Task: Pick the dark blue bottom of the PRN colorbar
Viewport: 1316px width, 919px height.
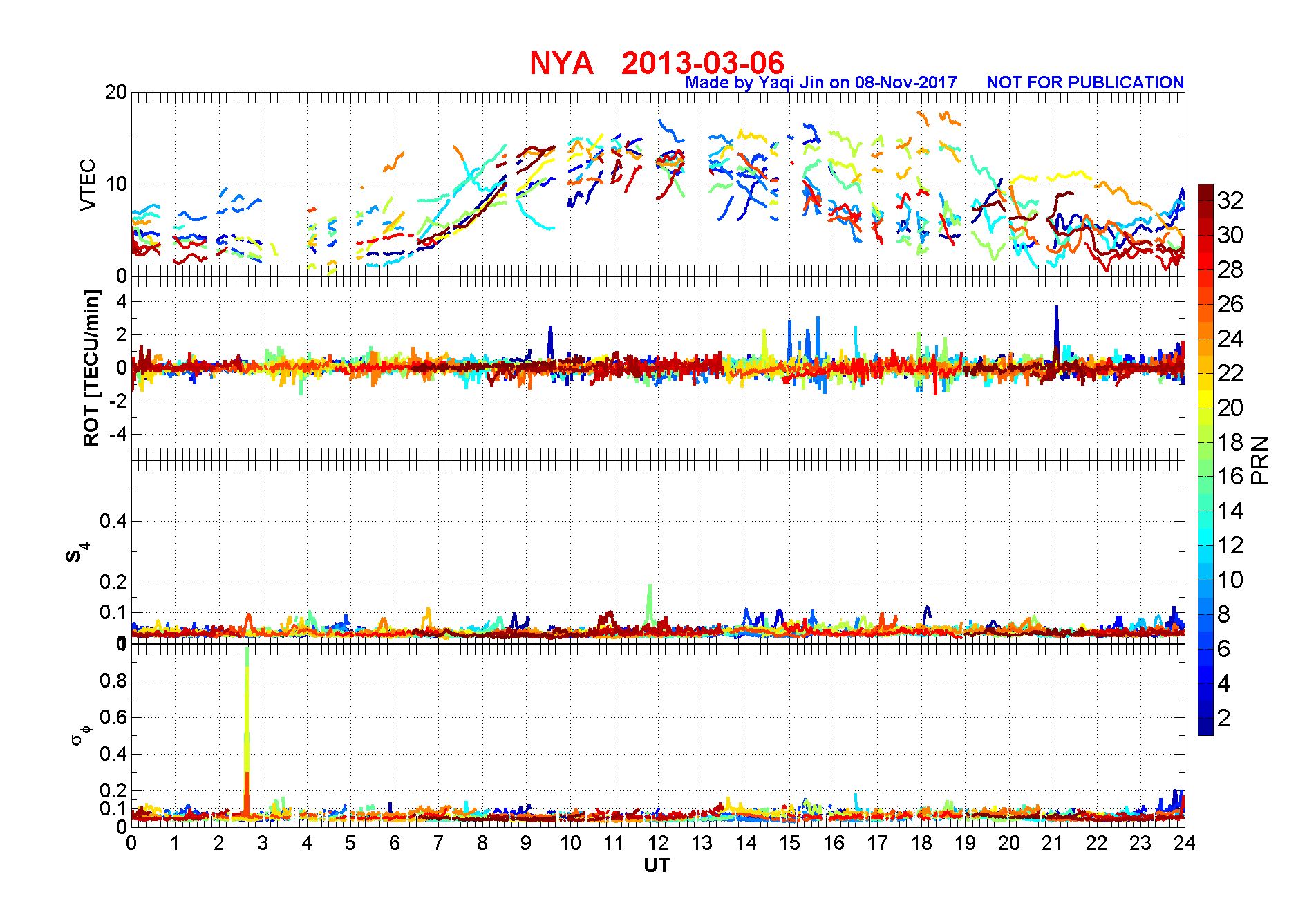Action: pos(1205,727)
